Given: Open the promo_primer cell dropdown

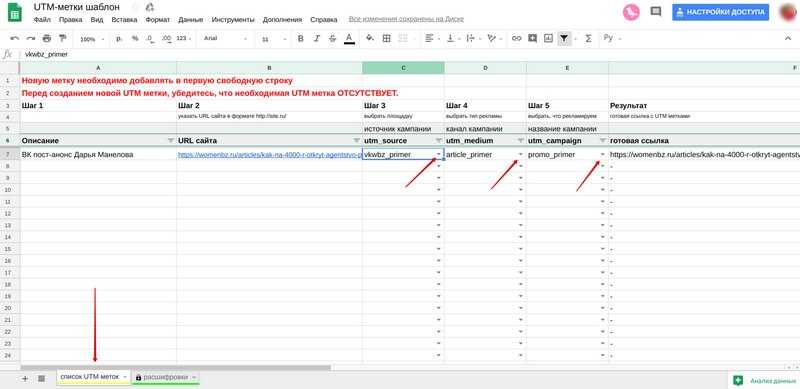Looking at the screenshot, I should point(603,154).
